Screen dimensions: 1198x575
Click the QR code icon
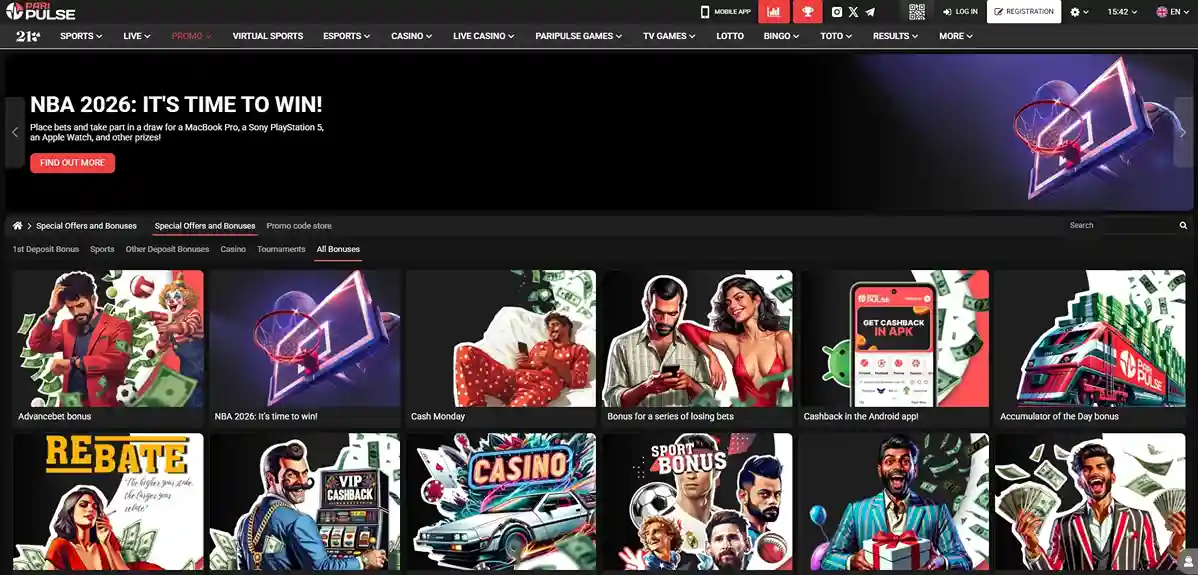point(917,12)
